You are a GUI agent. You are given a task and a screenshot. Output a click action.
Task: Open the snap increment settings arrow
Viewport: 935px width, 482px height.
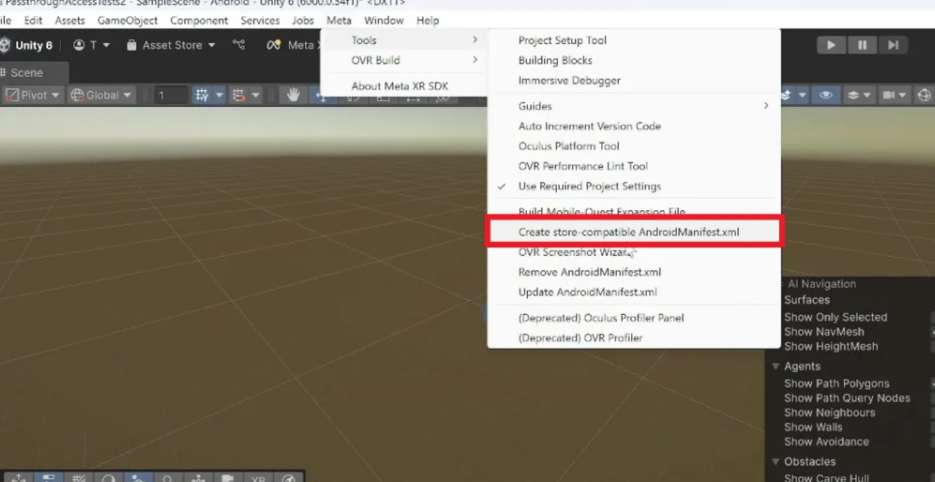[255, 95]
